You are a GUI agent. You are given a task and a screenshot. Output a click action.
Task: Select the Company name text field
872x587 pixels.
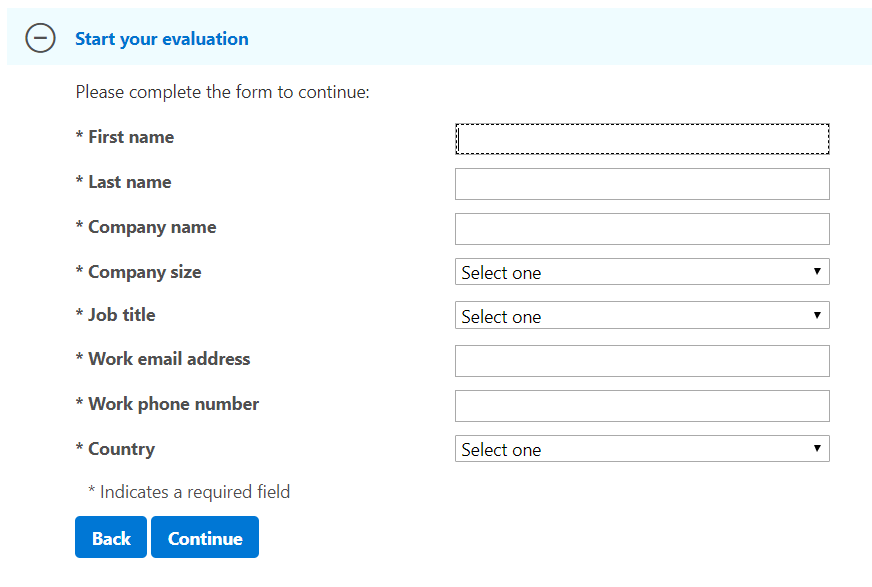tap(642, 229)
